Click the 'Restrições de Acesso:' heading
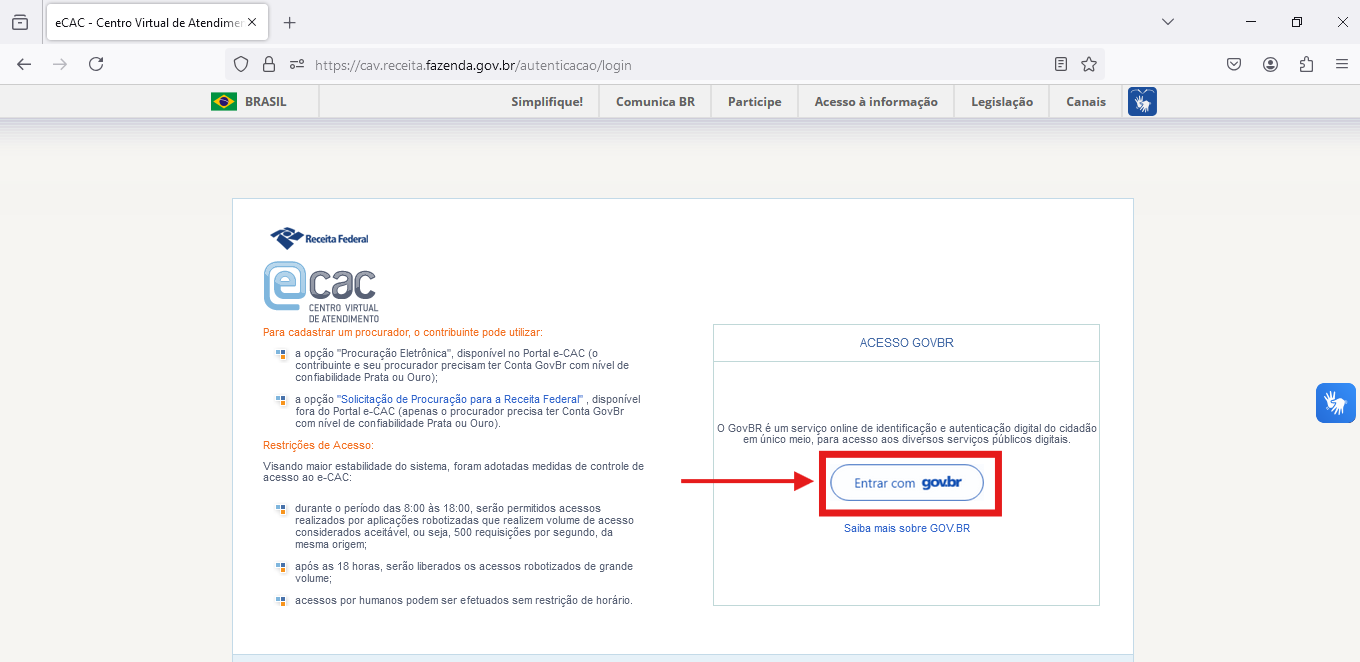The width and height of the screenshot is (1360, 662). point(318,445)
